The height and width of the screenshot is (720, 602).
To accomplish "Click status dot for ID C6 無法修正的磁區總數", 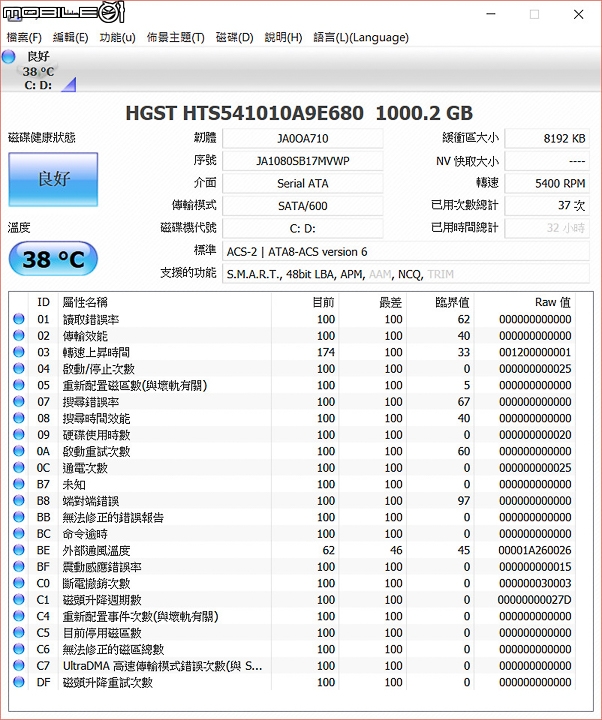I will (19, 649).
